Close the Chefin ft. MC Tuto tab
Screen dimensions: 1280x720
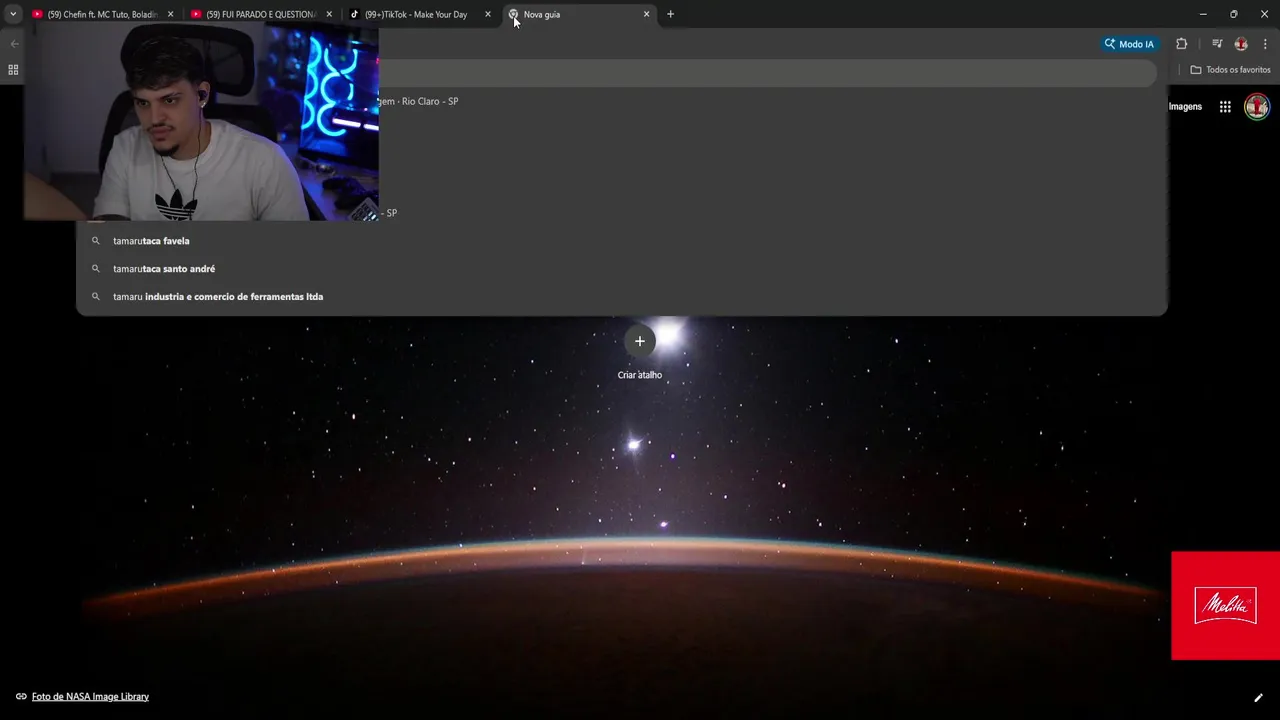(170, 14)
